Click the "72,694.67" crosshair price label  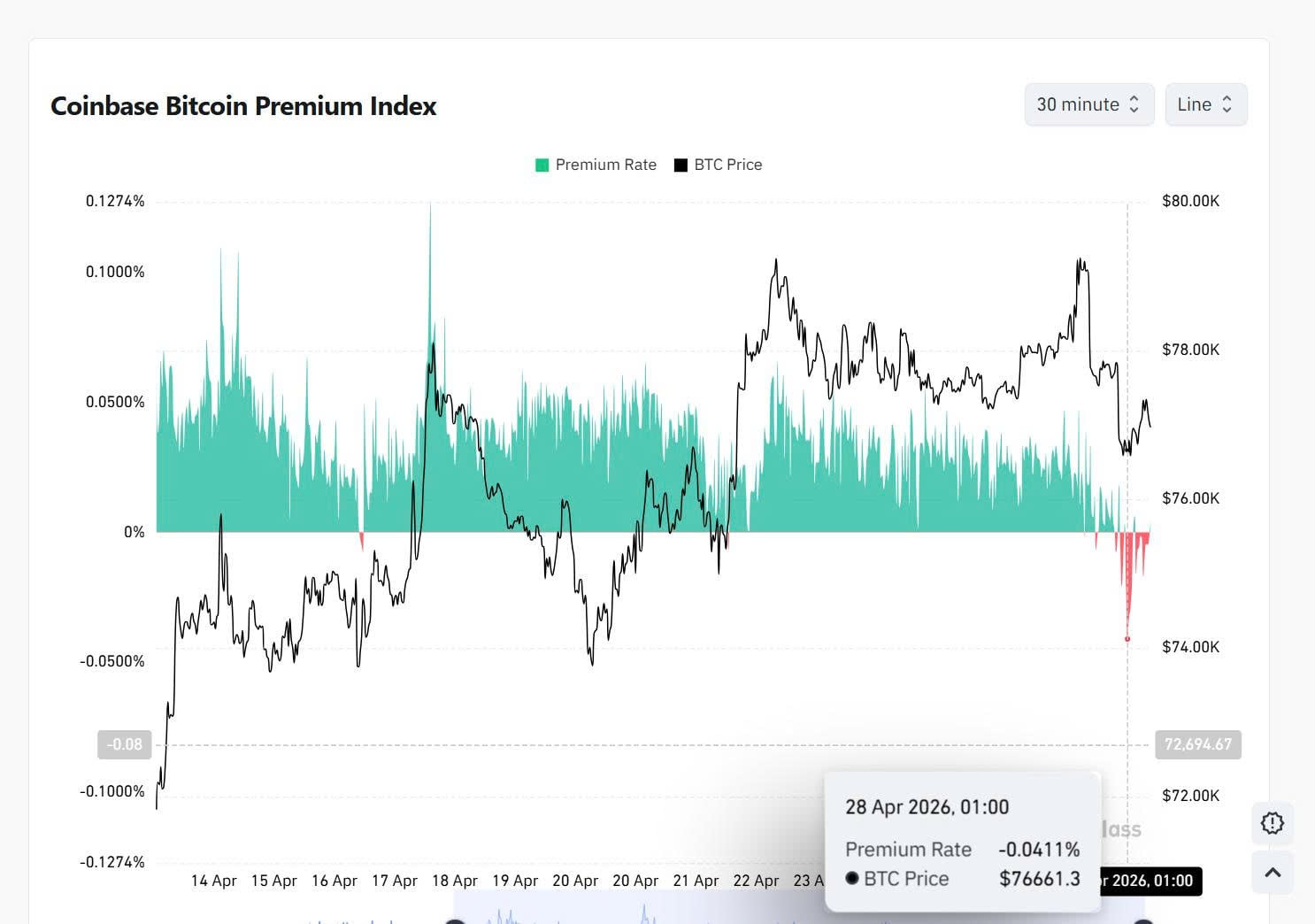[x=1197, y=744]
